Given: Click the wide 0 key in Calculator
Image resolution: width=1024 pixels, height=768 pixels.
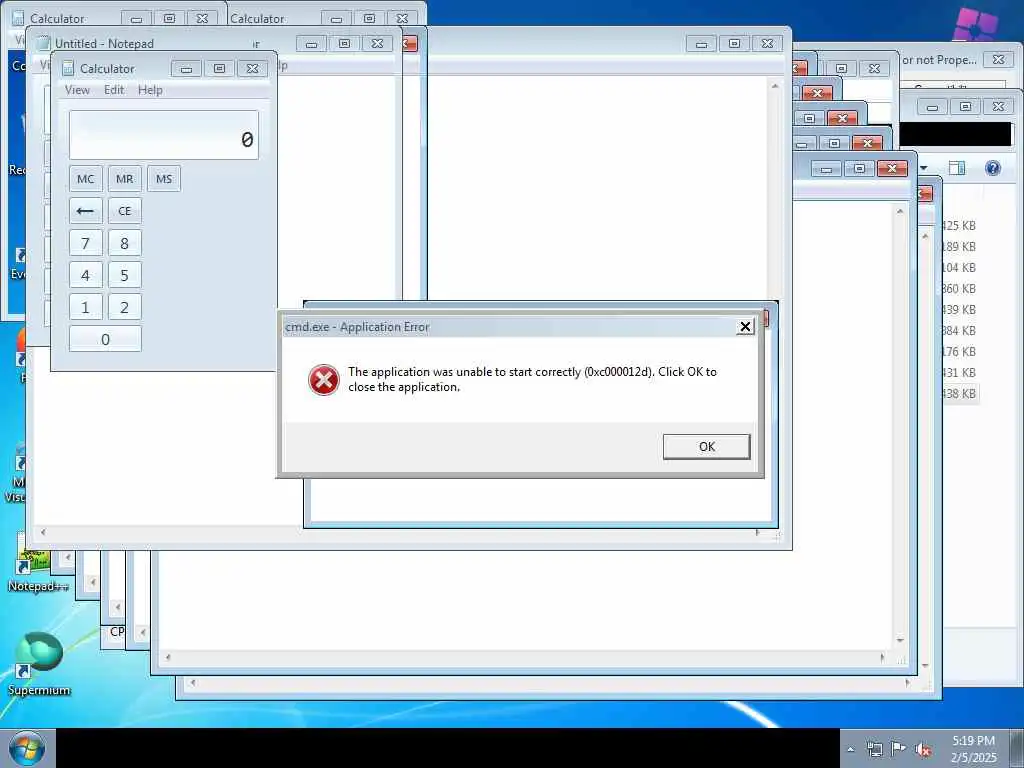Looking at the screenshot, I should 105,340.
